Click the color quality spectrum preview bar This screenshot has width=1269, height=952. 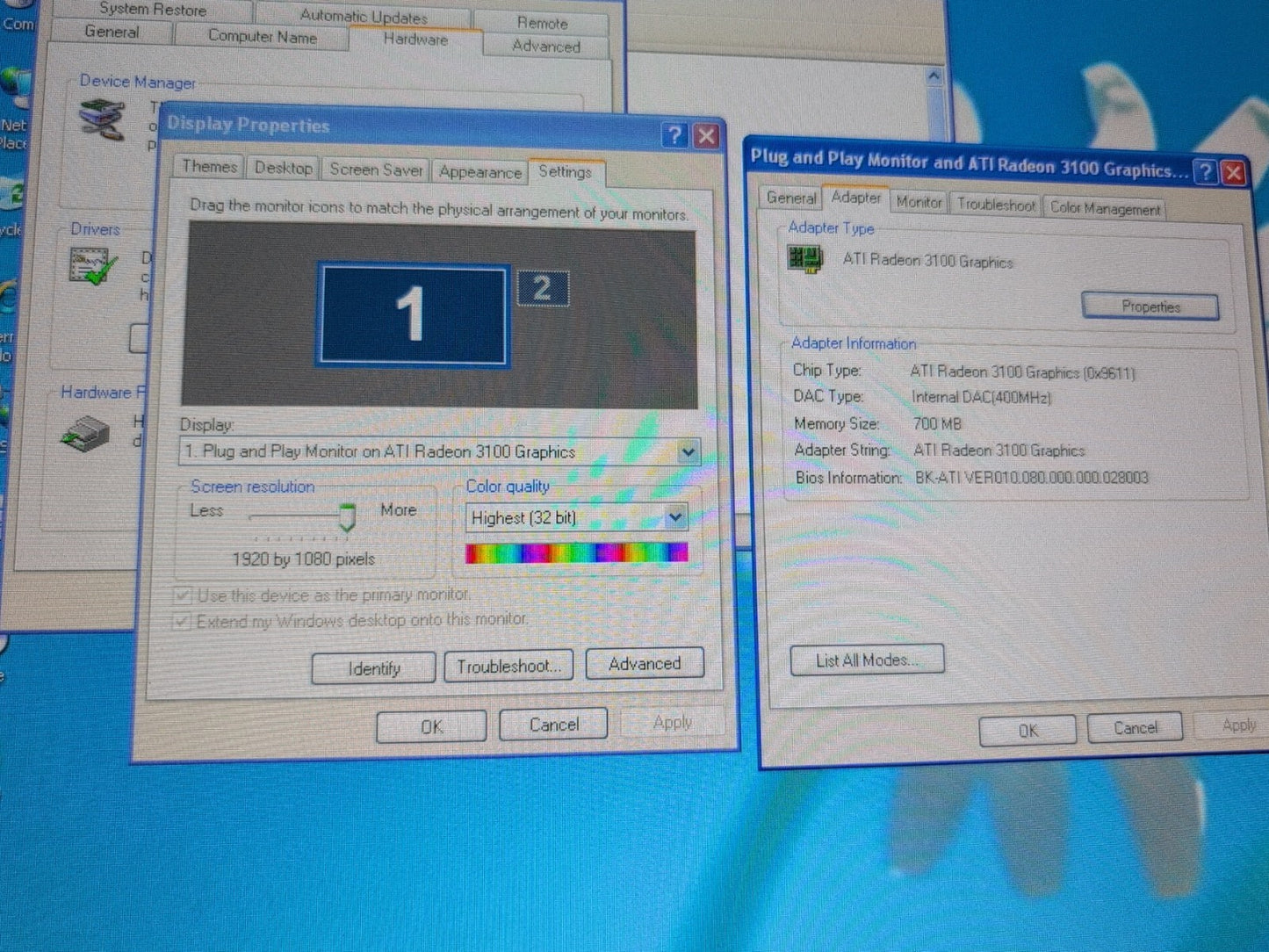pos(577,552)
